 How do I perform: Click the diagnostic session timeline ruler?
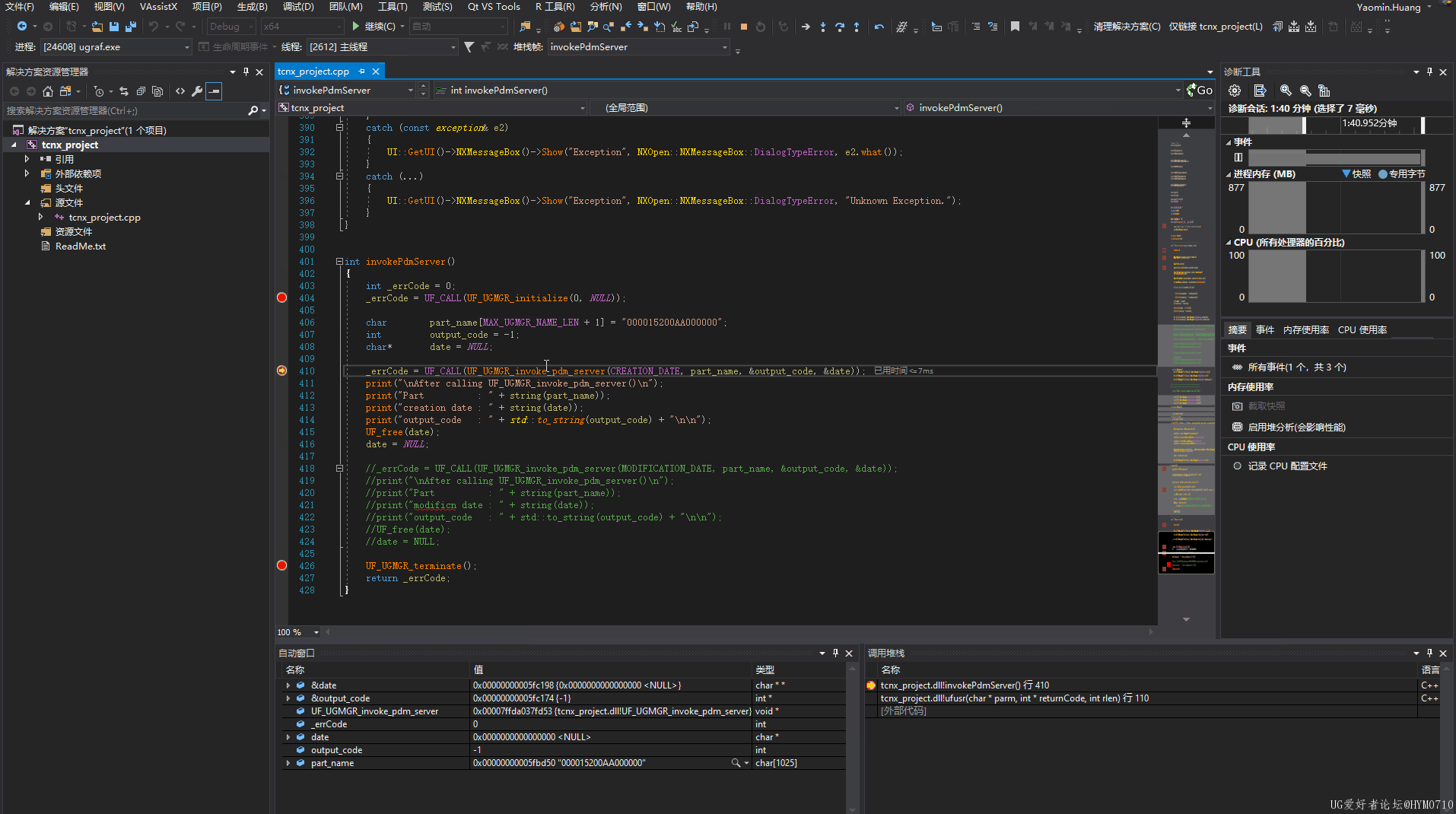click(x=1336, y=125)
